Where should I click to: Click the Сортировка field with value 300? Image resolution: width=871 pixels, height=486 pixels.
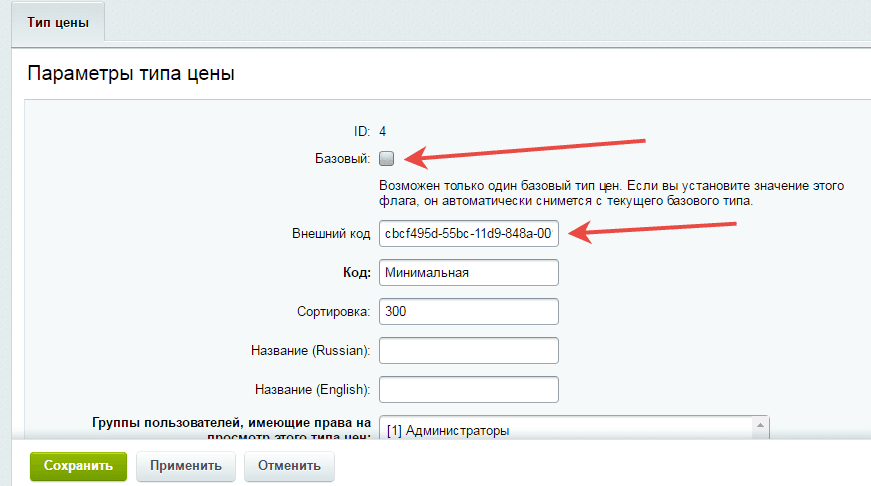click(x=467, y=311)
